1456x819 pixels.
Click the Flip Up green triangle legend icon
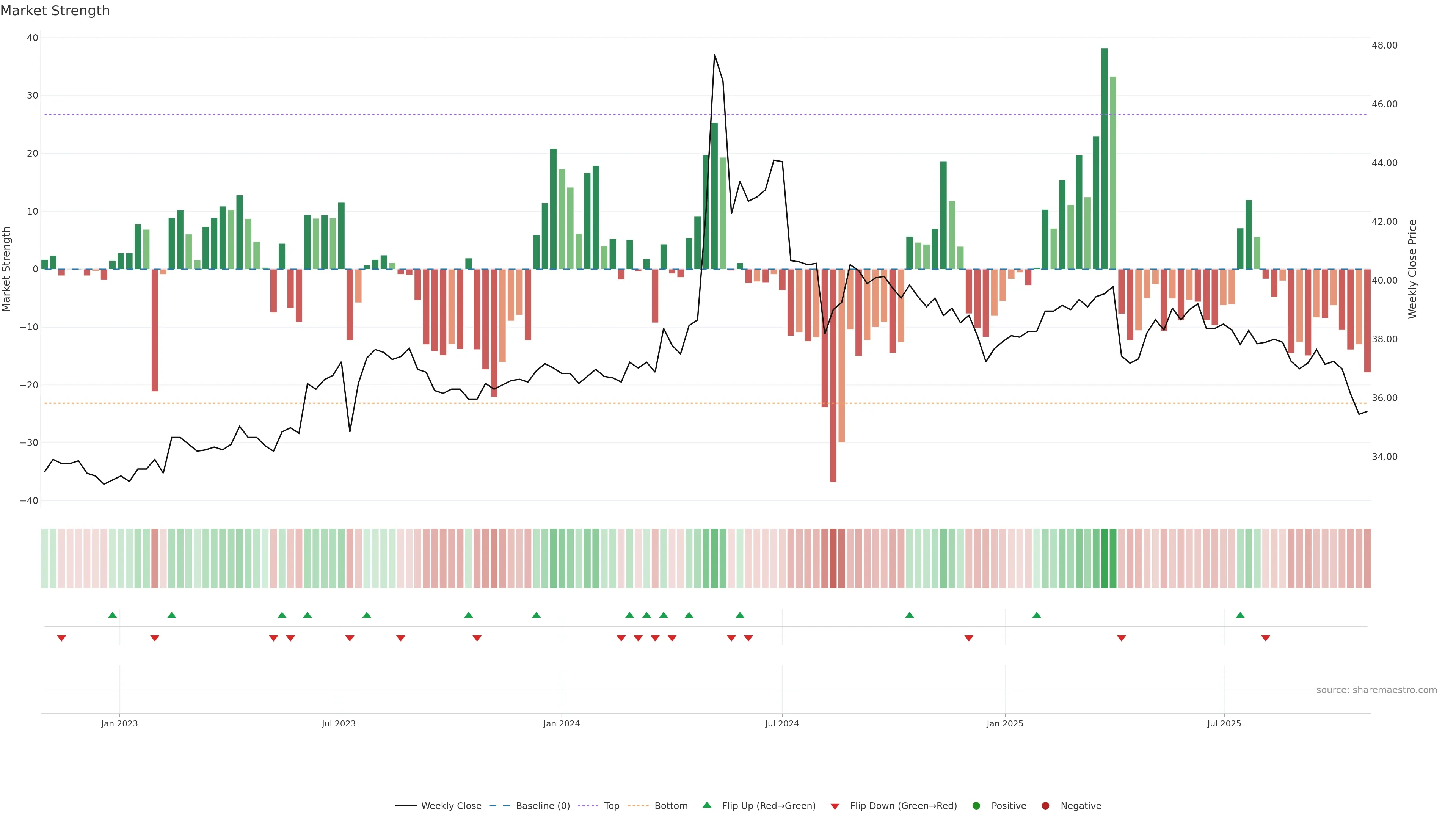click(706, 805)
